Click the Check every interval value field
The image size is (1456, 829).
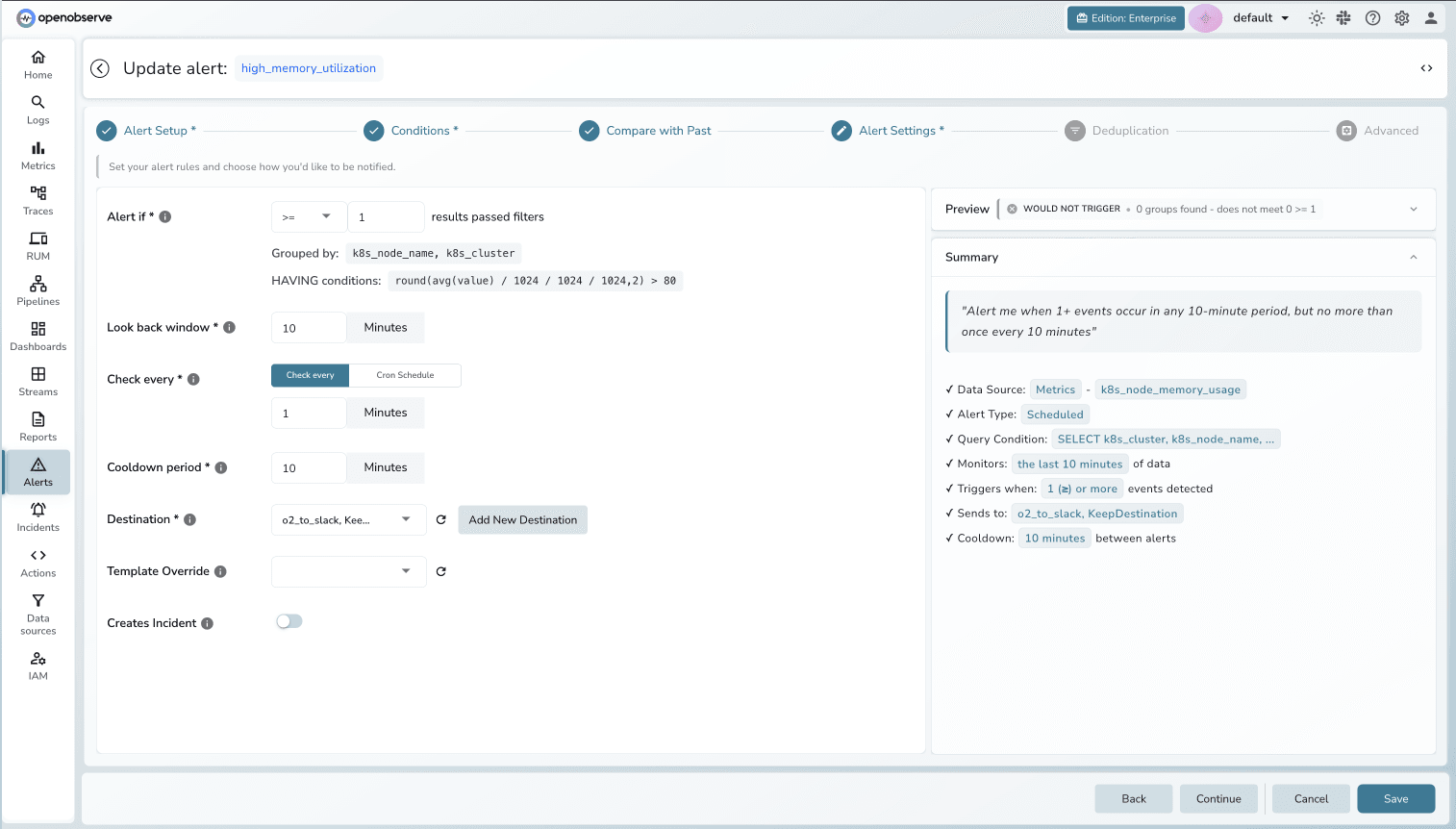pyautogui.click(x=309, y=413)
